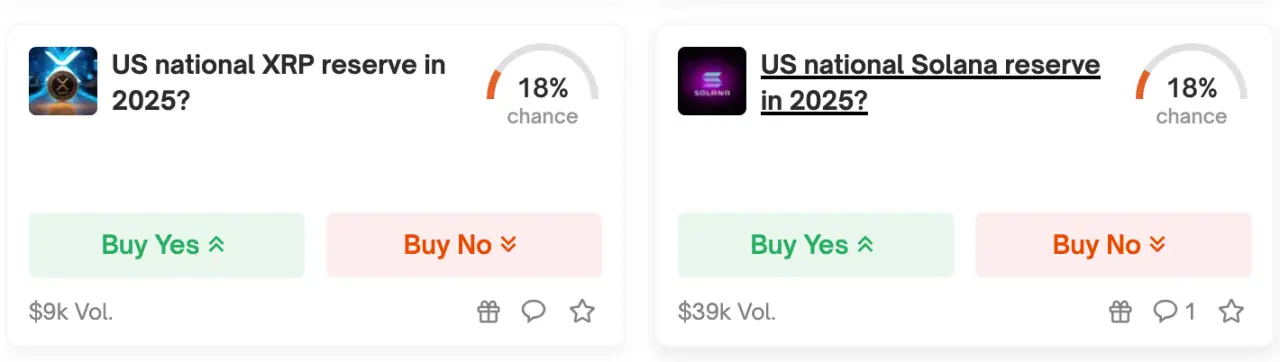Click the Solana logo thumbnail image

coord(712,81)
